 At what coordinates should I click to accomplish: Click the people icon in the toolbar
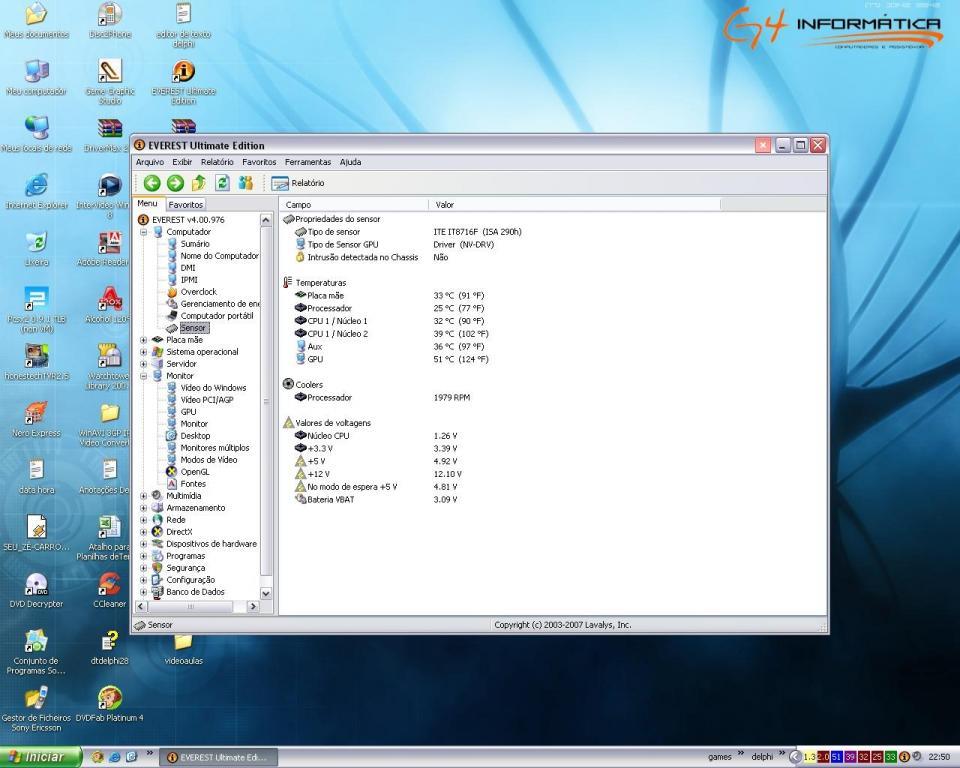pyautogui.click(x=246, y=183)
